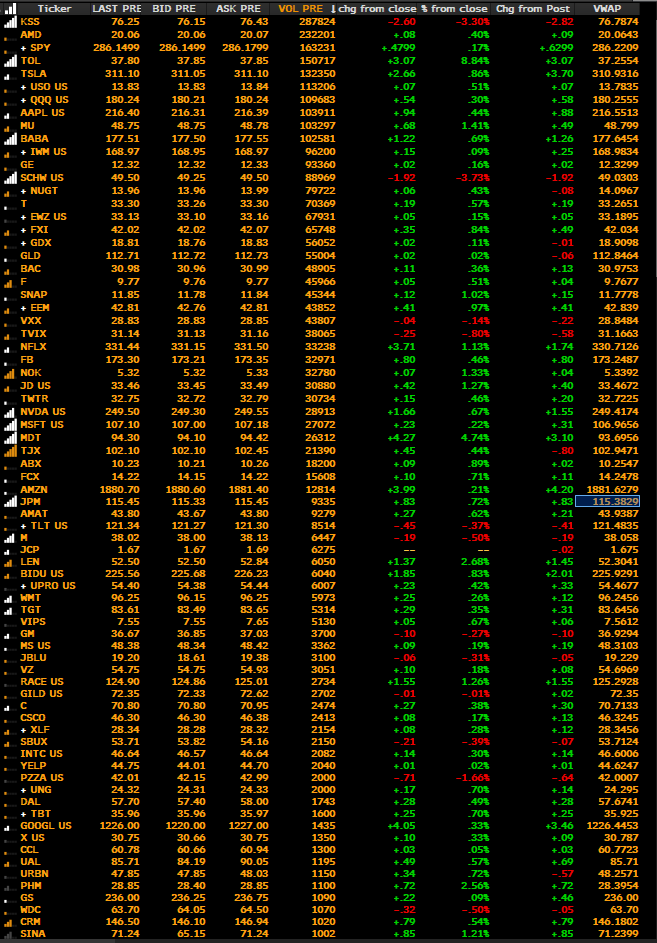This screenshot has width=657, height=943.
Task: Sort by the BID PRE column header
Action: [x=174, y=8]
